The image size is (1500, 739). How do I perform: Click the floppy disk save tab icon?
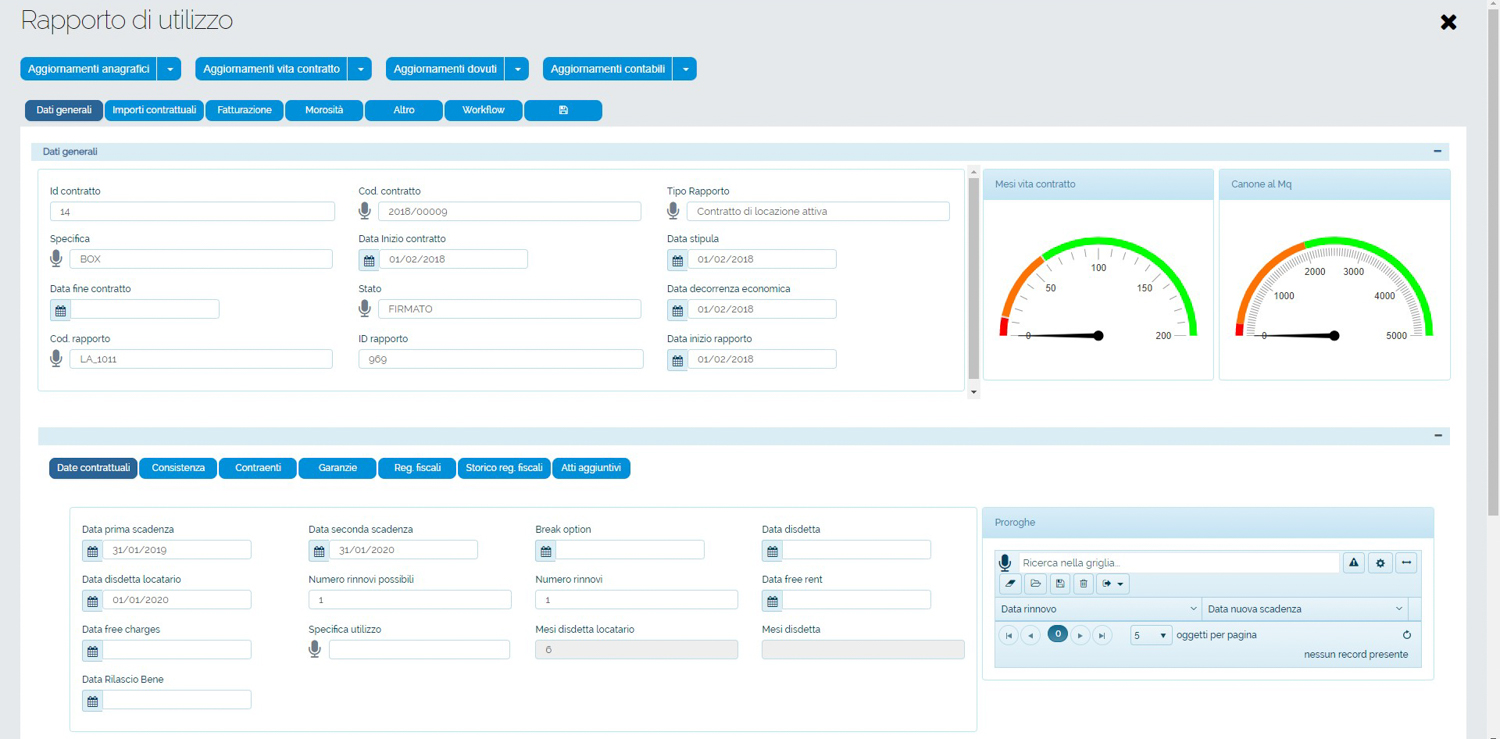[x=563, y=110]
